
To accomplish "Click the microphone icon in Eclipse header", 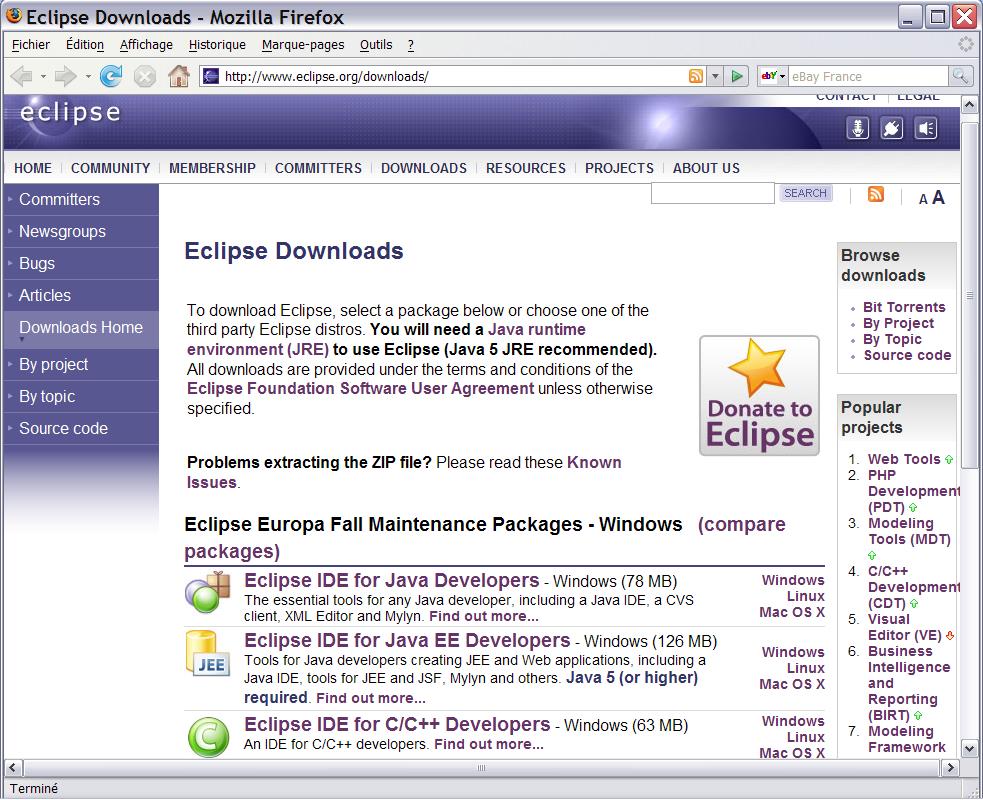I will pos(858,129).
